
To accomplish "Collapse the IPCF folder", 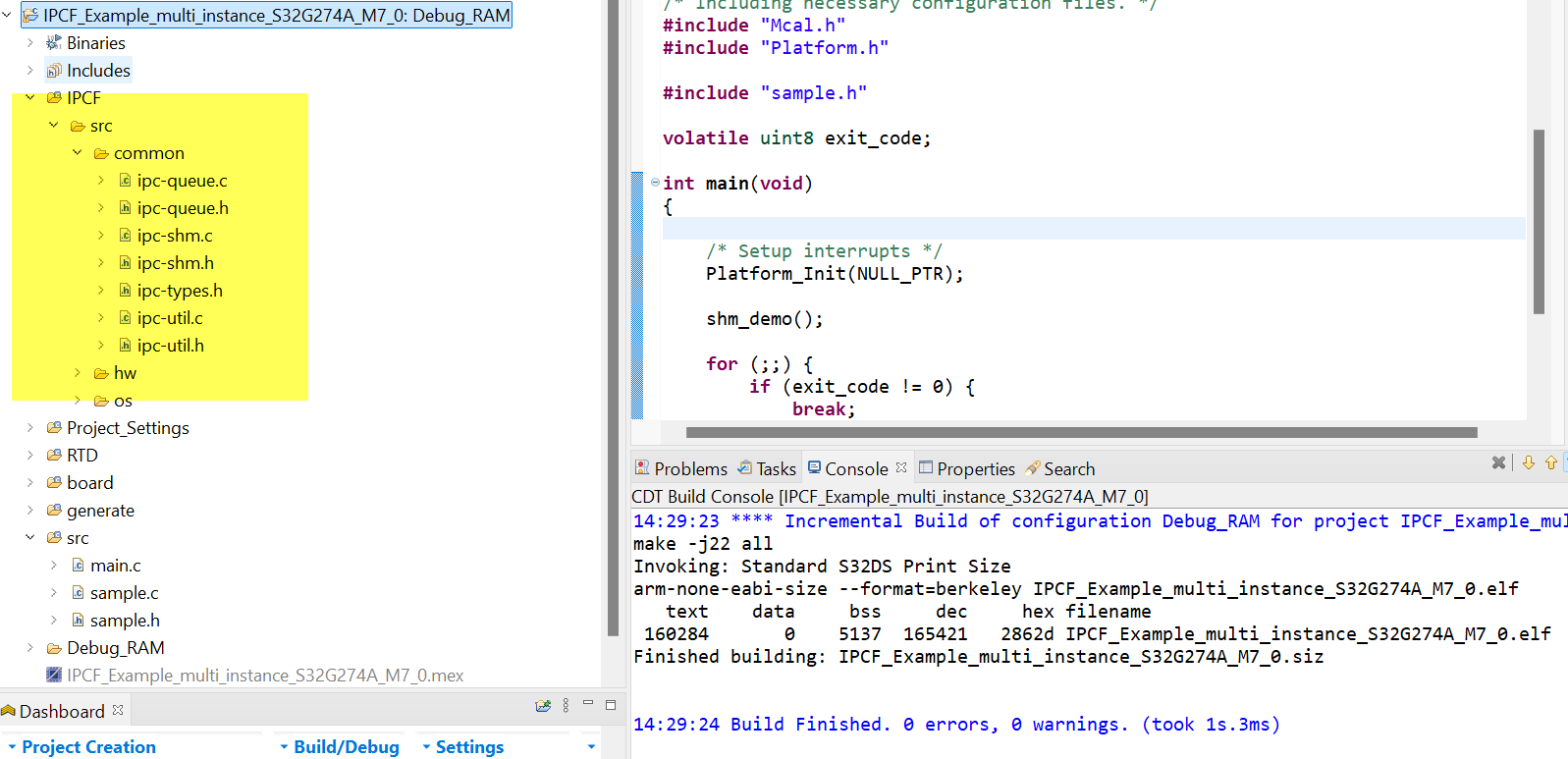I will tap(29, 97).
